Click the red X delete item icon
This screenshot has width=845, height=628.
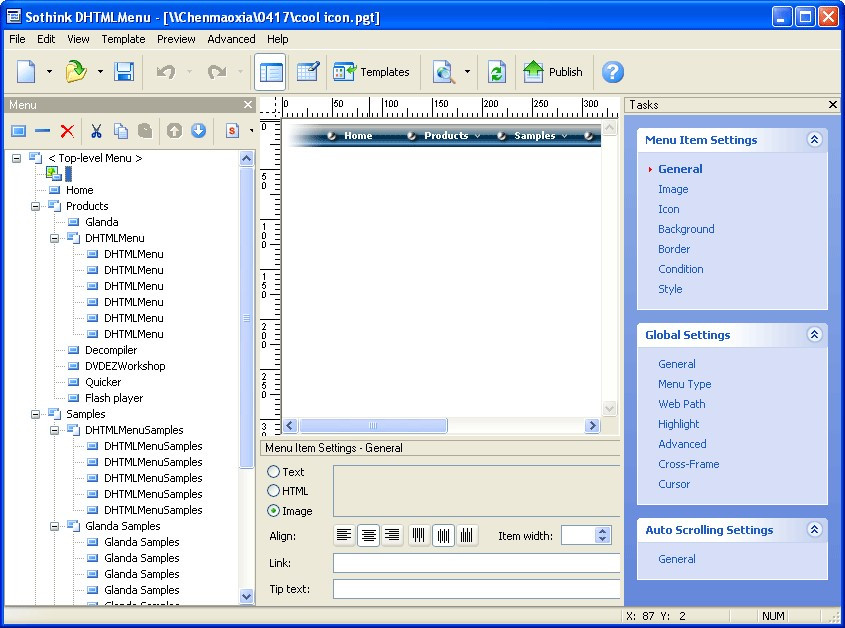tap(67, 131)
